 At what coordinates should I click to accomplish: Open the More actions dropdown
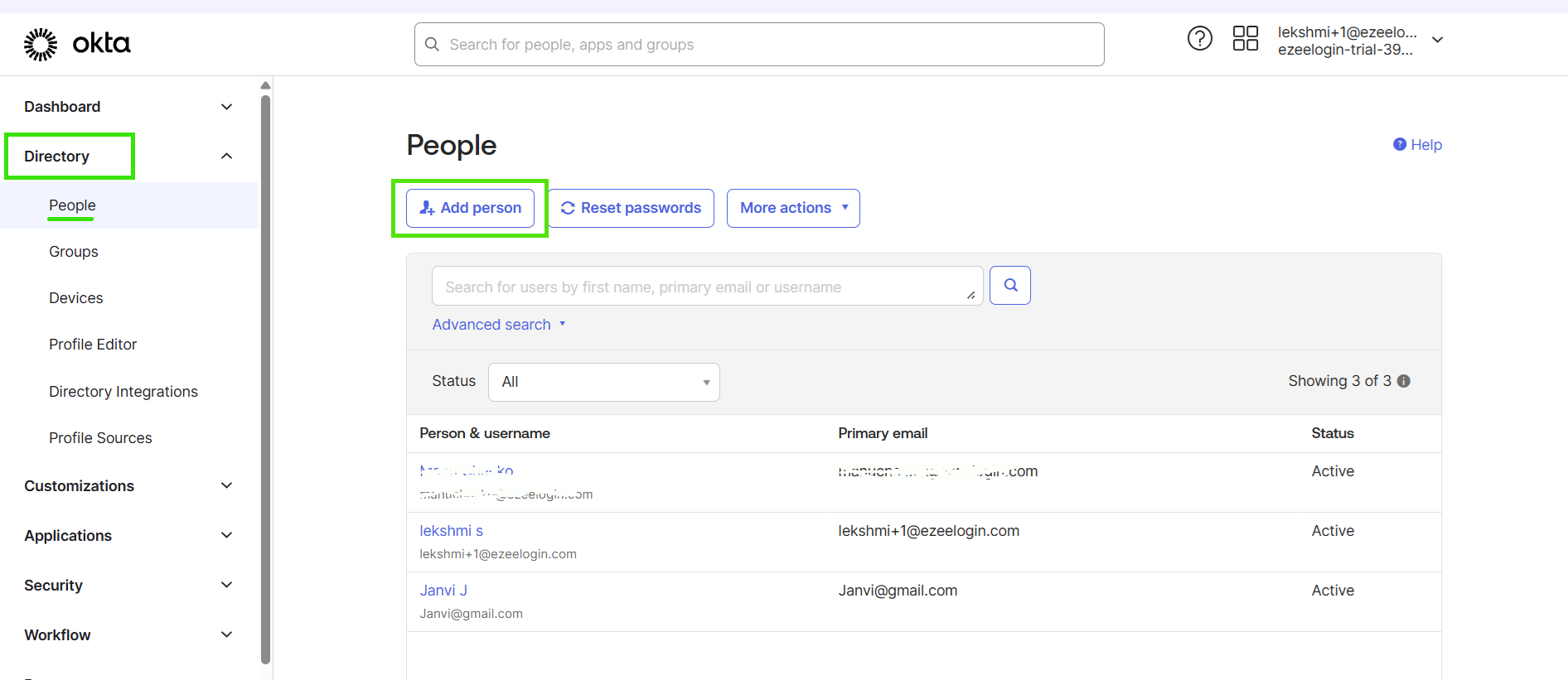(x=793, y=208)
